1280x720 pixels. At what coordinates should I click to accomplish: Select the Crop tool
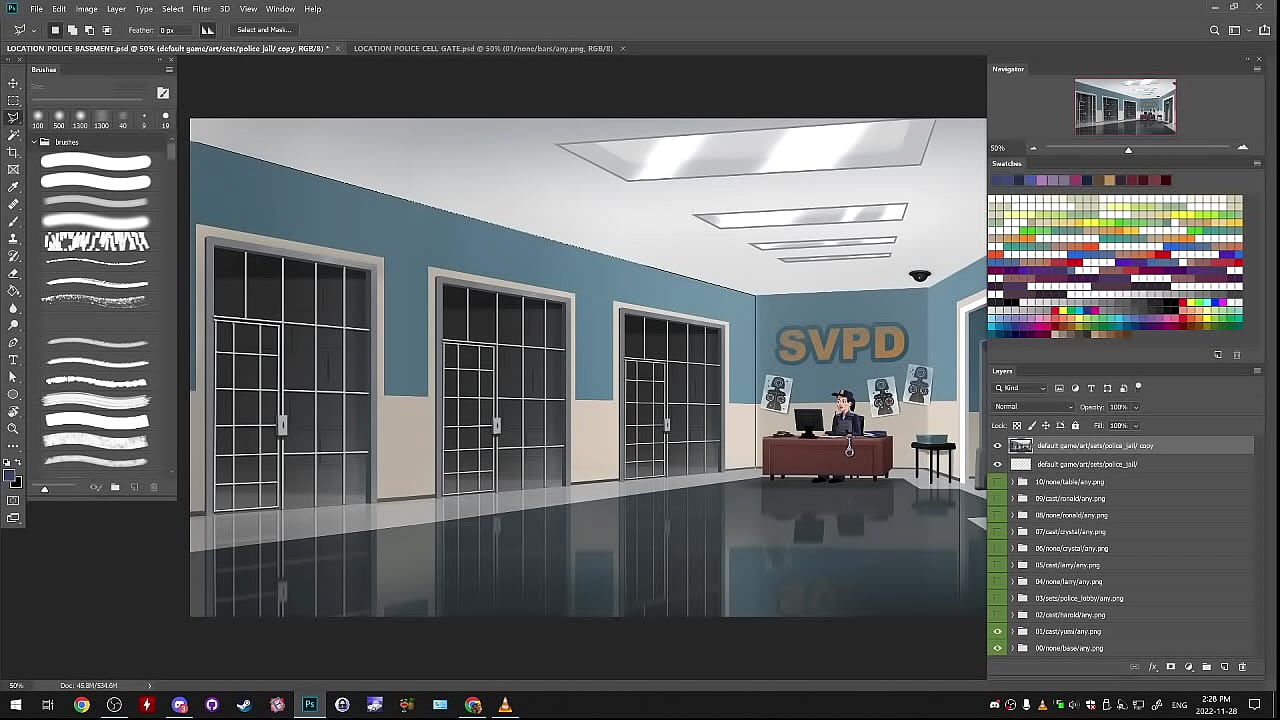[x=13, y=152]
